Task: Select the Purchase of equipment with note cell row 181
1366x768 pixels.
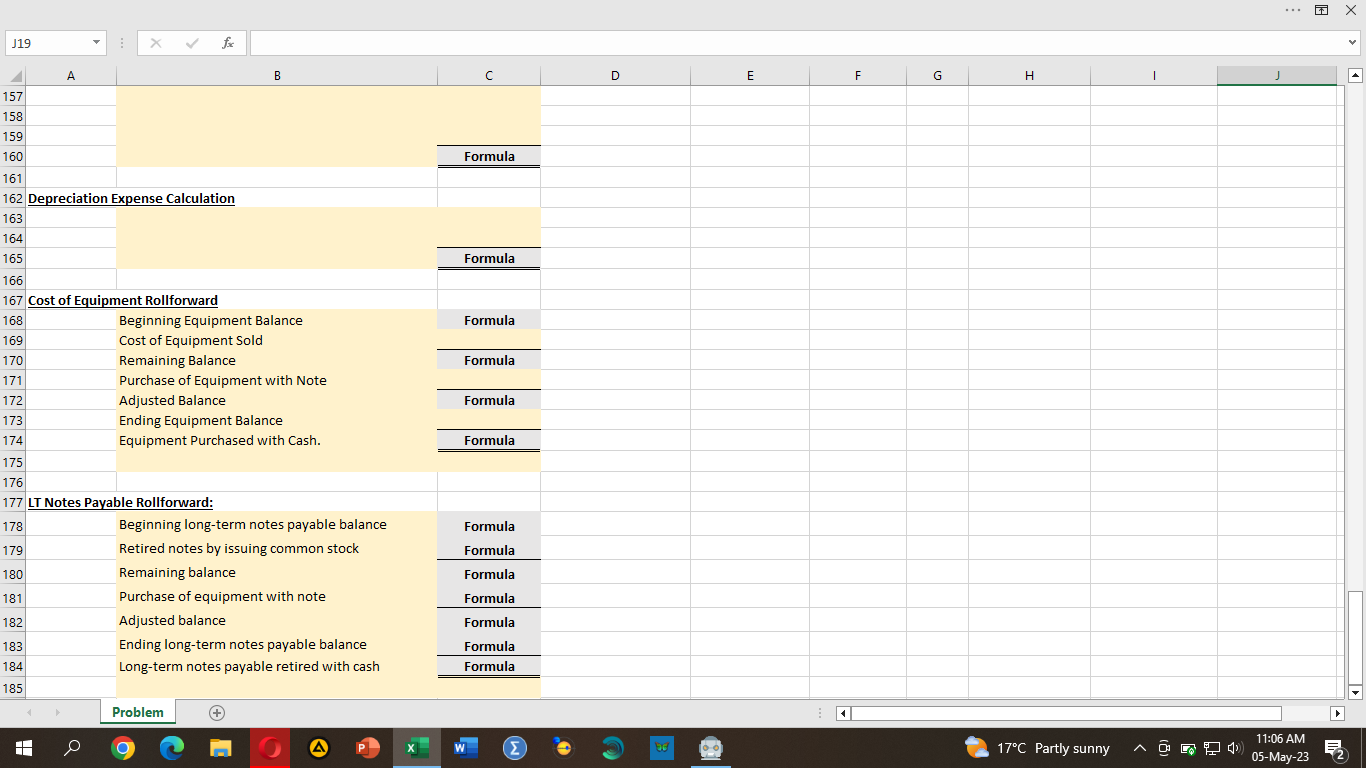Action: tap(277, 597)
